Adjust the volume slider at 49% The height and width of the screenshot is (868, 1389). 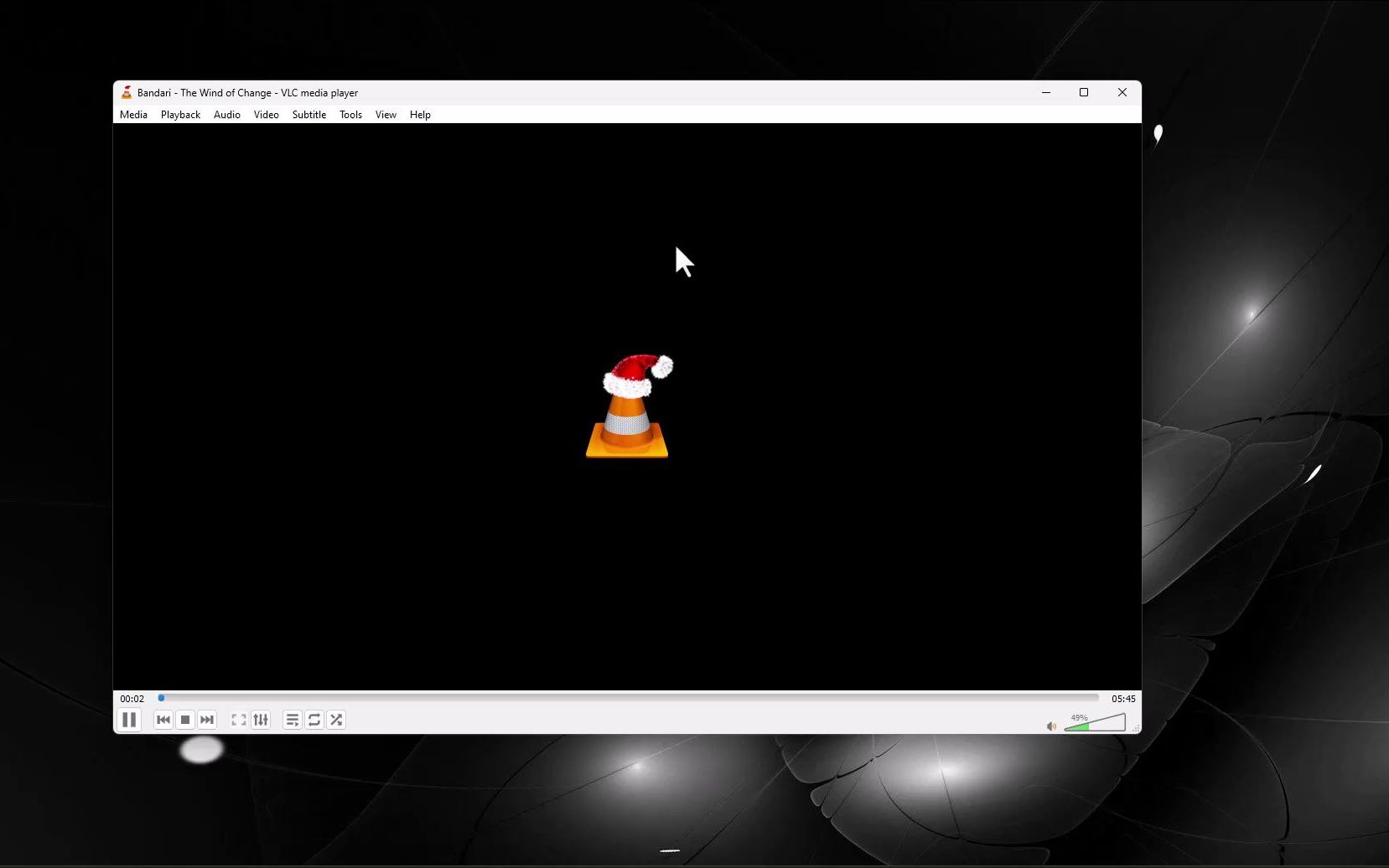1095,722
